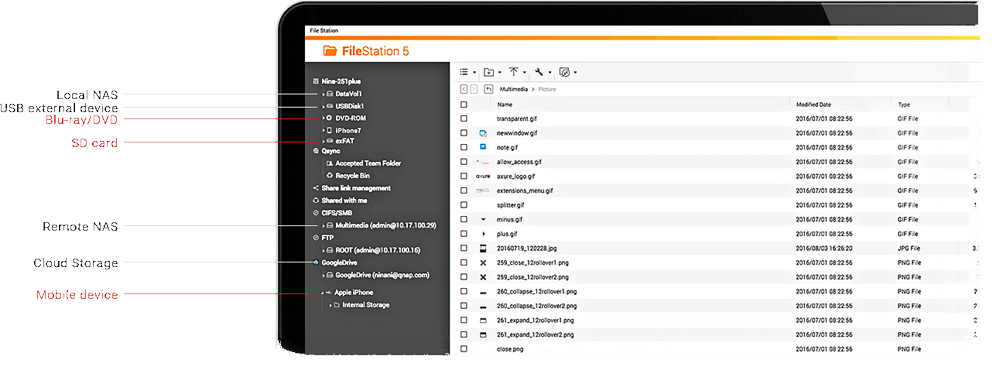
Task: Click the Picture breadcrumb
Action: coord(547,89)
